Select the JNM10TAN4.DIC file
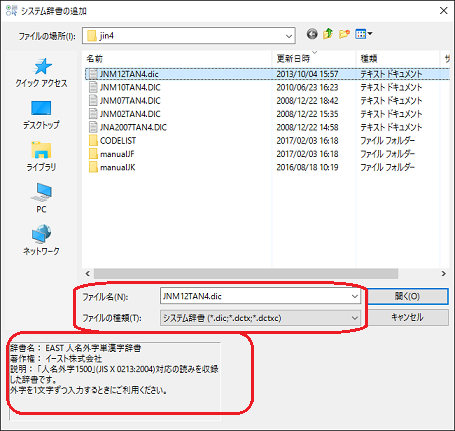This screenshot has width=455, height=431. click(130, 87)
